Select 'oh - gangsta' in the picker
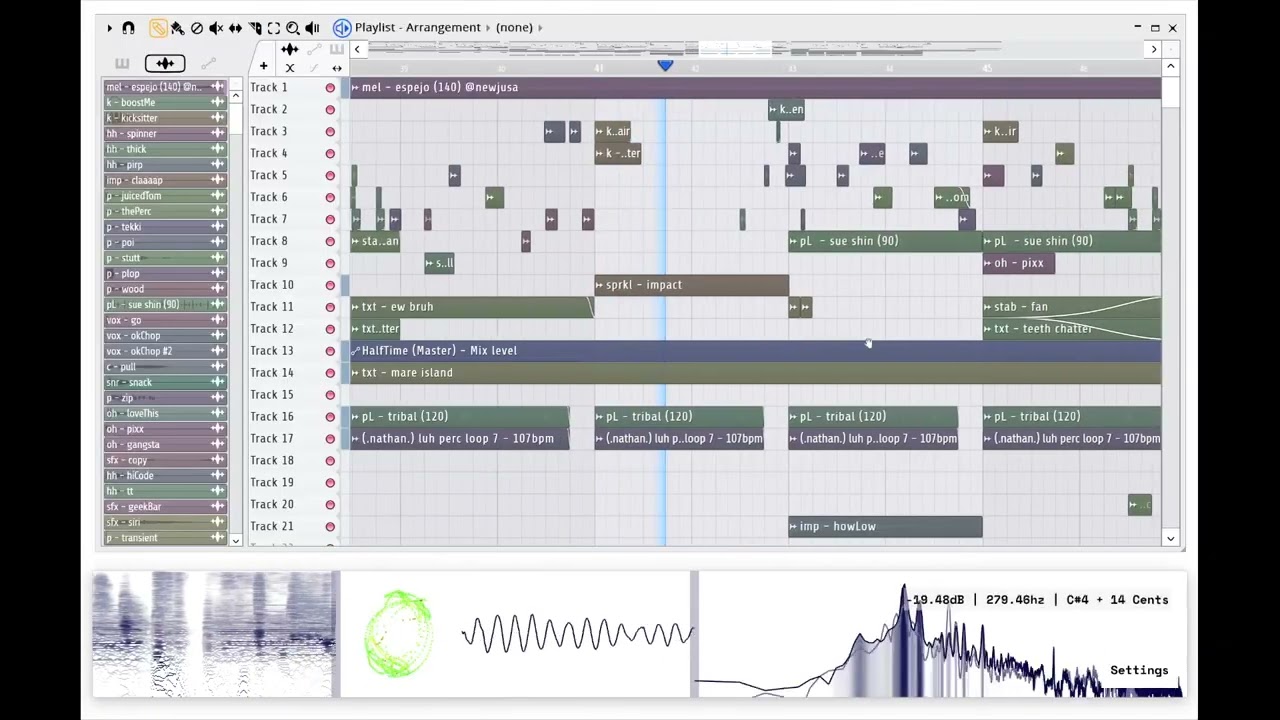1280x720 pixels. click(x=165, y=445)
